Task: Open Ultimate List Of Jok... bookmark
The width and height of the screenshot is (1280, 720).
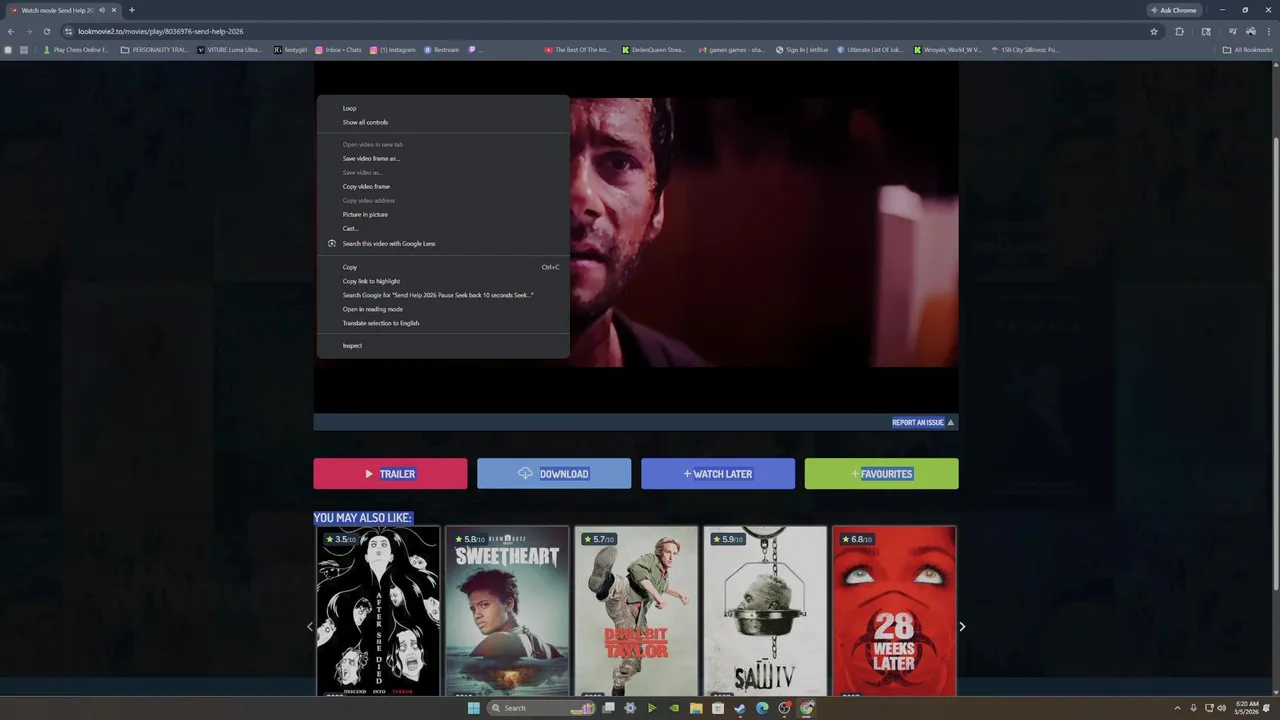Action: [x=870, y=49]
